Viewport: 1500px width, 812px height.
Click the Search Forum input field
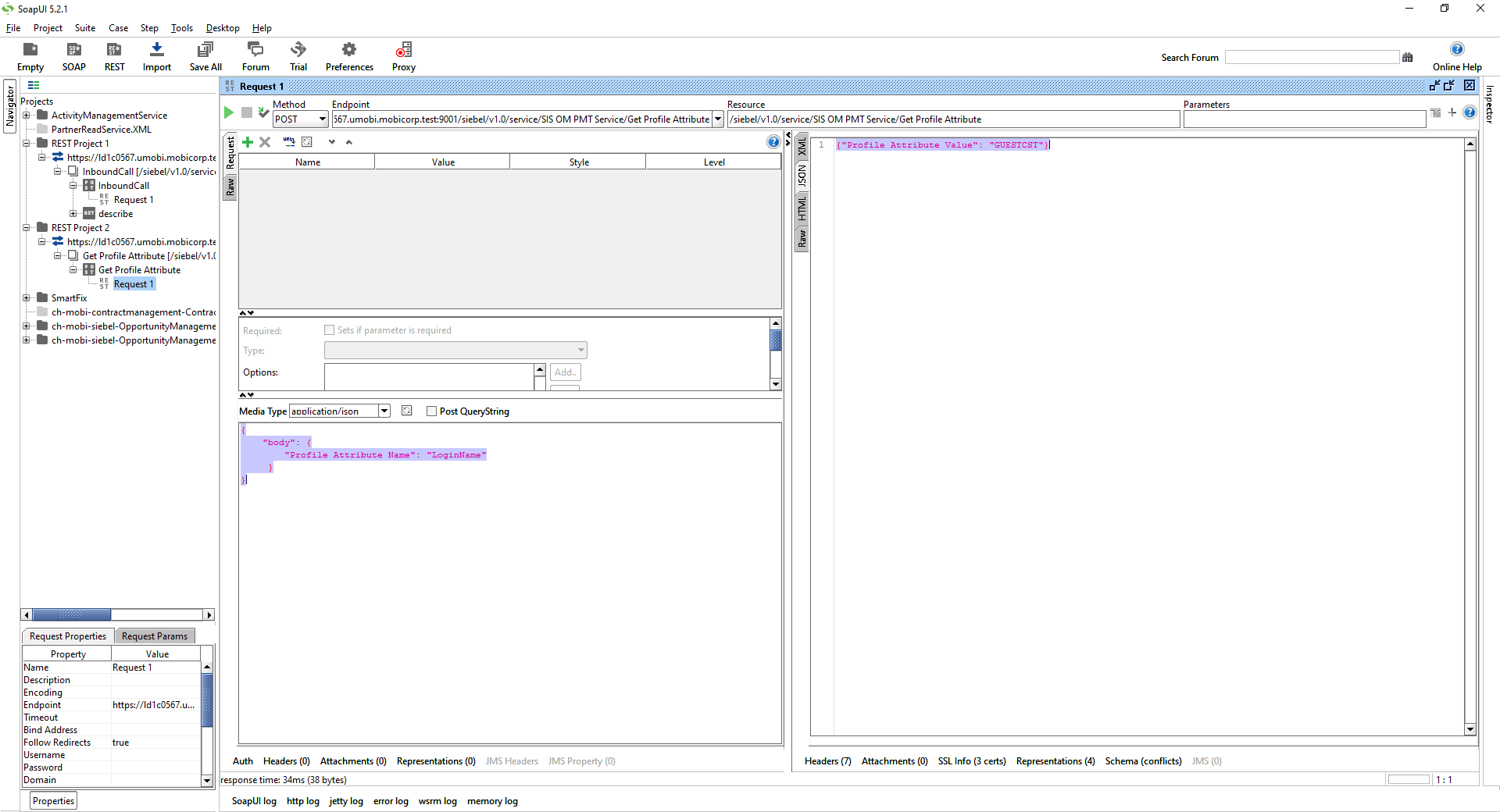pos(1312,57)
